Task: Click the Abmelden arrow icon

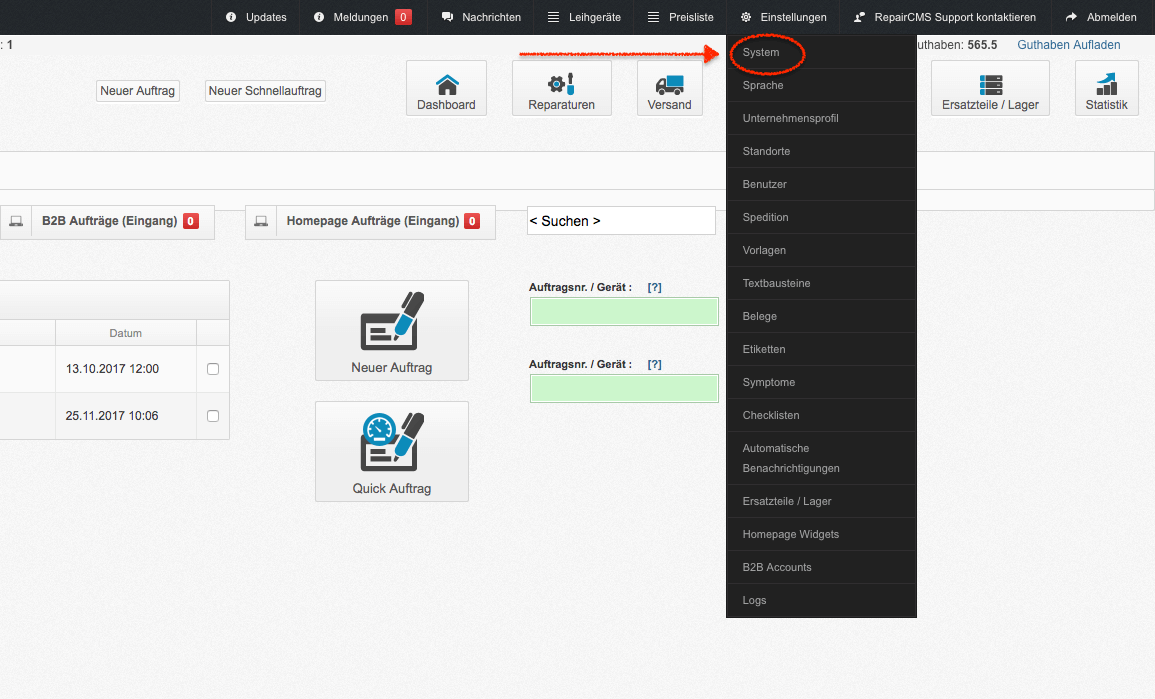Action: pos(1071,17)
